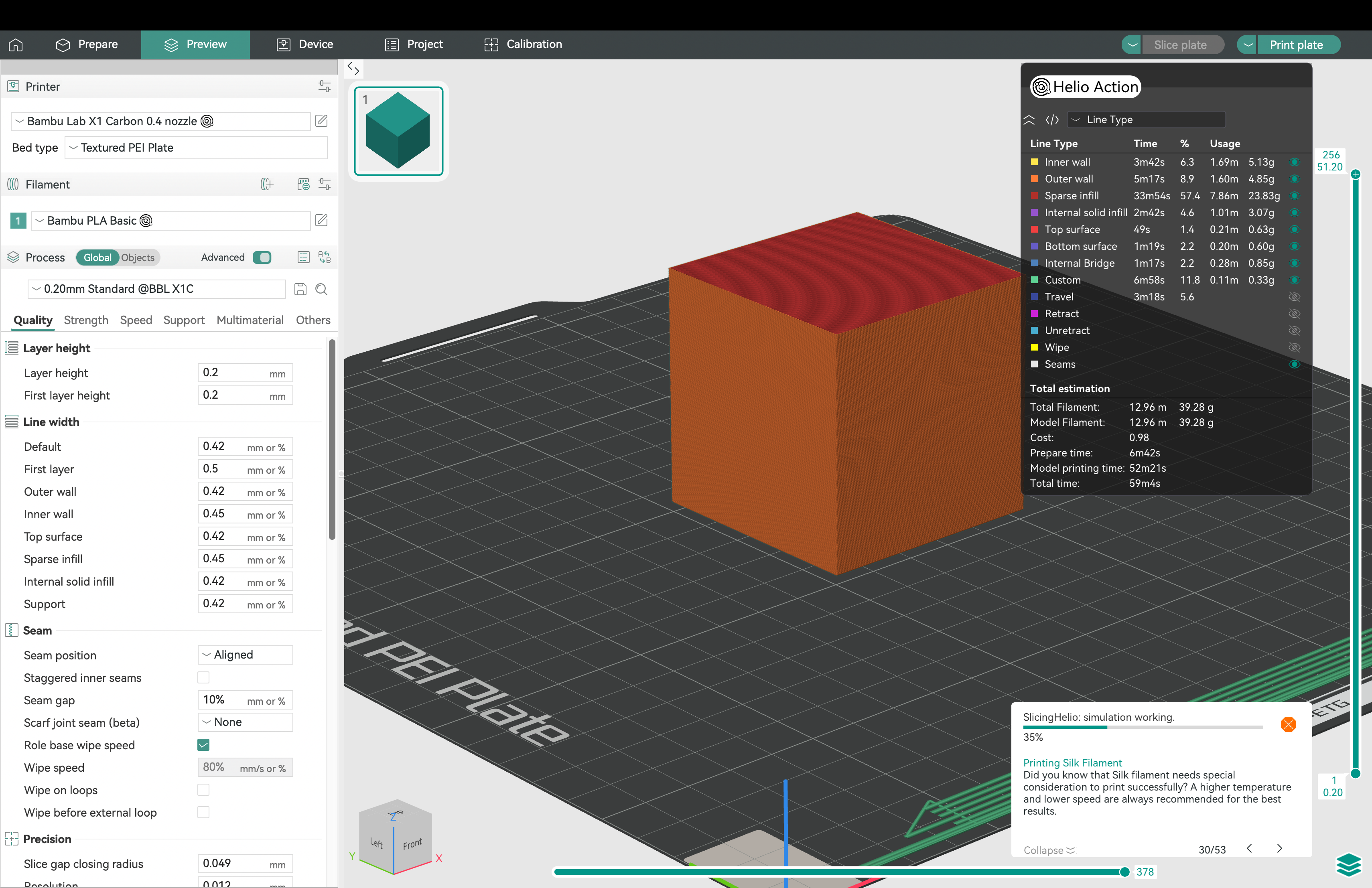The height and width of the screenshot is (888, 1372).
Task: Switch process scope to Objects
Action: point(138,257)
